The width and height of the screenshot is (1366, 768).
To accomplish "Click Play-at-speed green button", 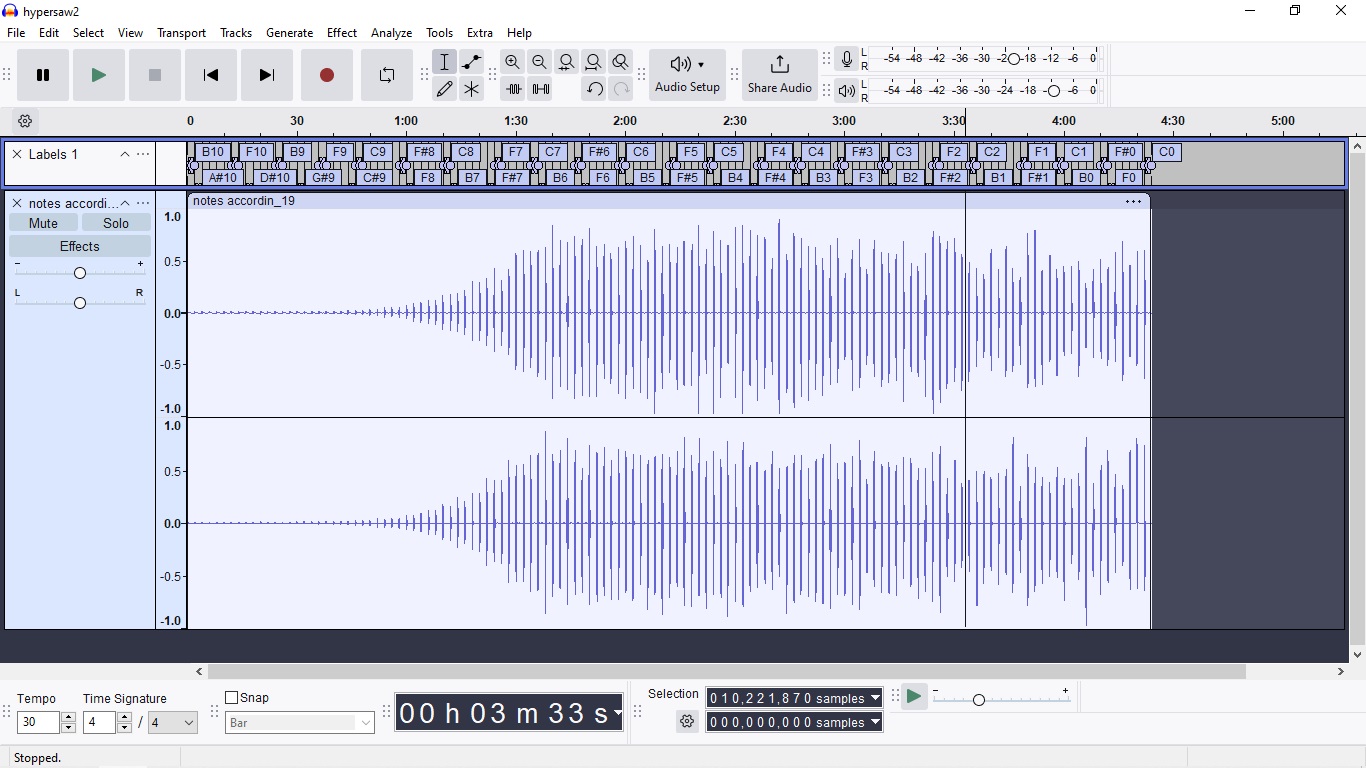I will [914, 697].
